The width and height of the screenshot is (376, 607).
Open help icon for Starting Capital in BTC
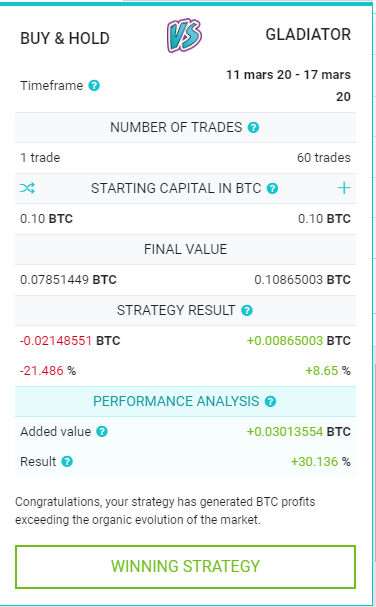[x=273, y=189]
